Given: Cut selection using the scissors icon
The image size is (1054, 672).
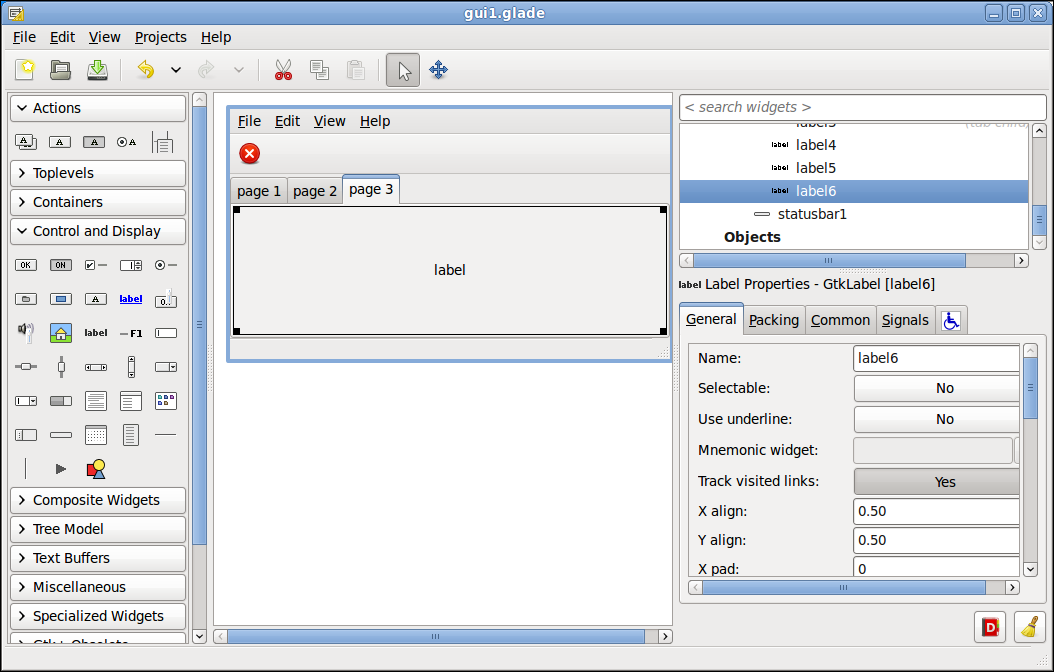Looking at the screenshot, I should [x=283, y=70].
